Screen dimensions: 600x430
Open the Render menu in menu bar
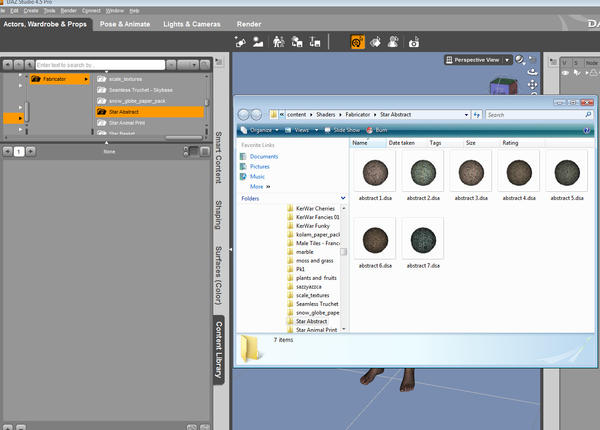click(x=69, y=10)
